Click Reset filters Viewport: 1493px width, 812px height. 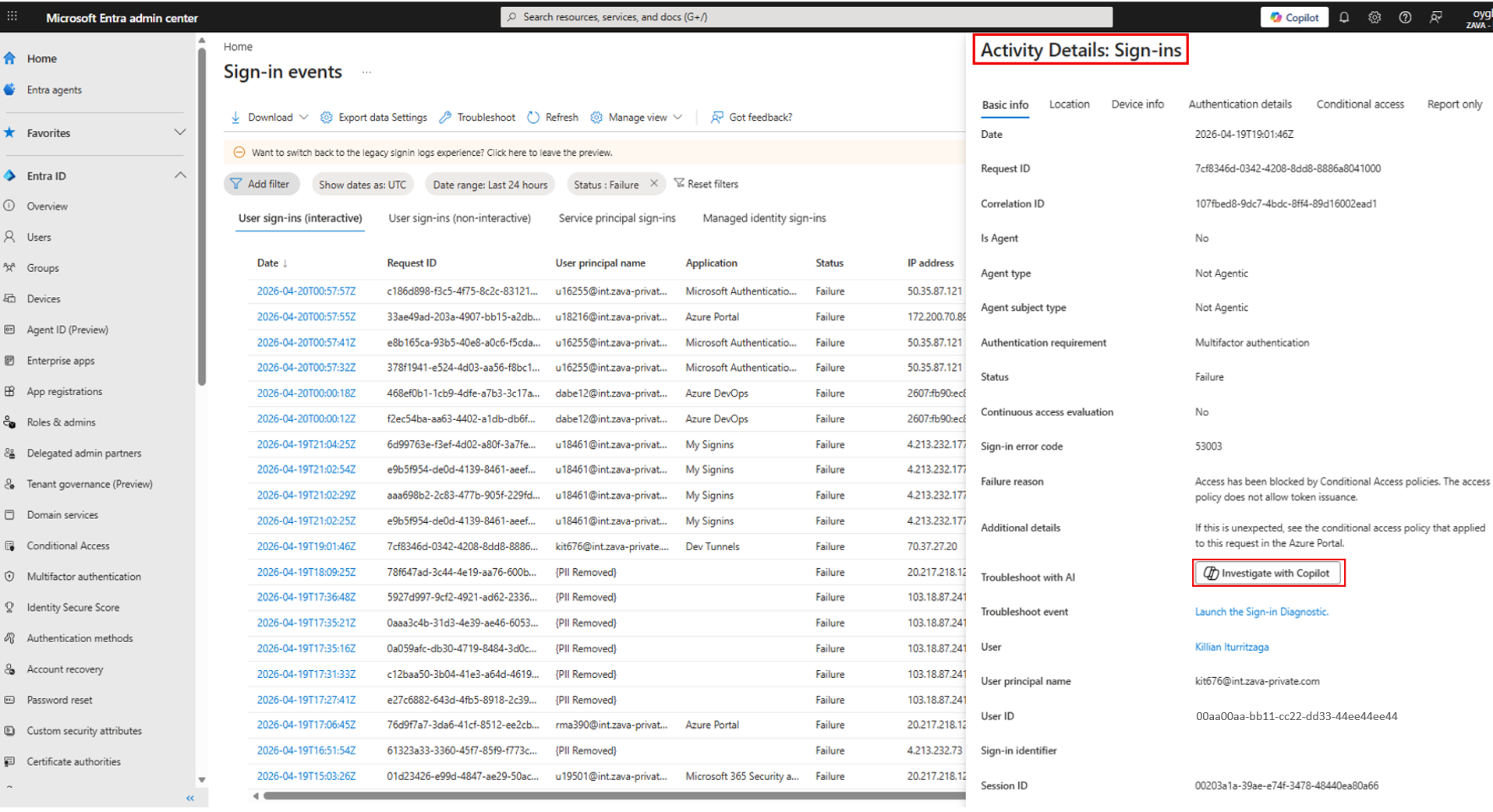click(706, 184)
